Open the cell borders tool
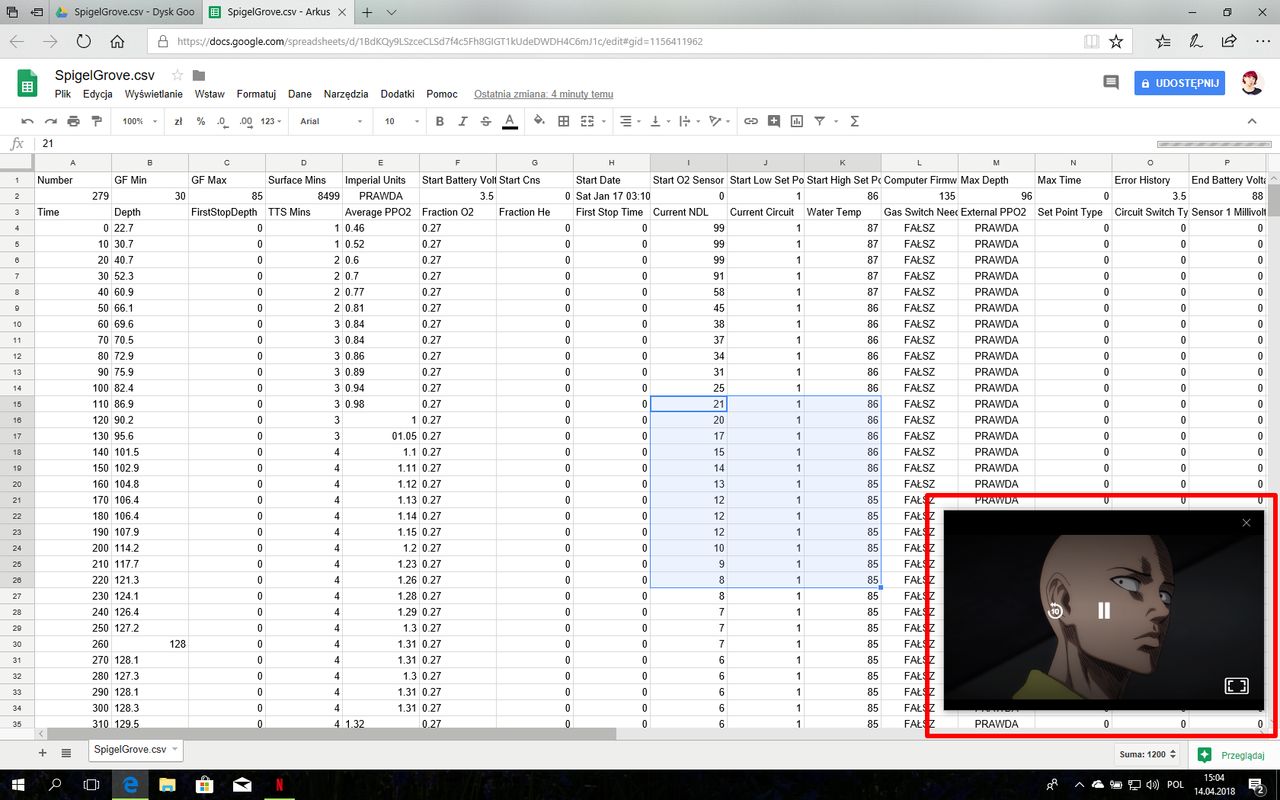 (x=563, y=121)
